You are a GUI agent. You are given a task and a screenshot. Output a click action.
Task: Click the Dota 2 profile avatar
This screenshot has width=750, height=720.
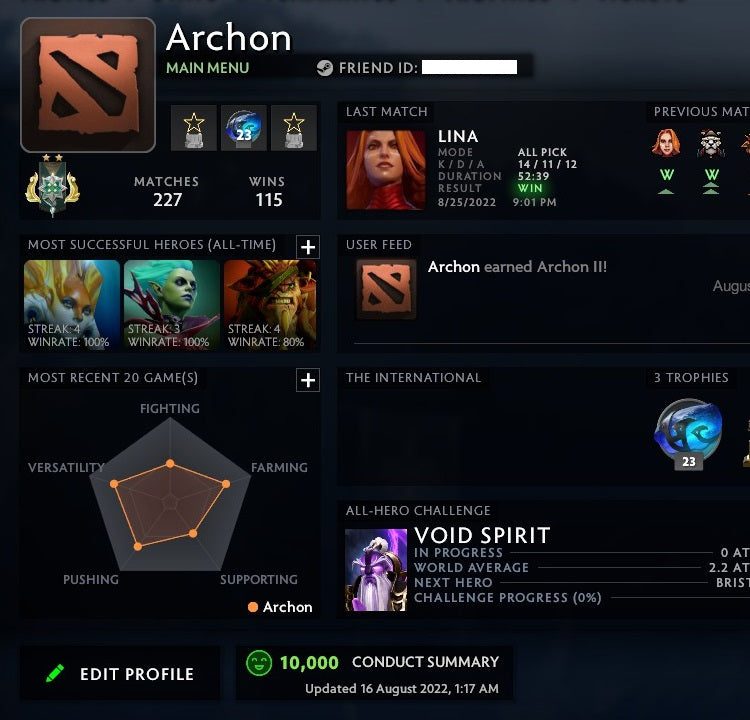tap(88, 85)
